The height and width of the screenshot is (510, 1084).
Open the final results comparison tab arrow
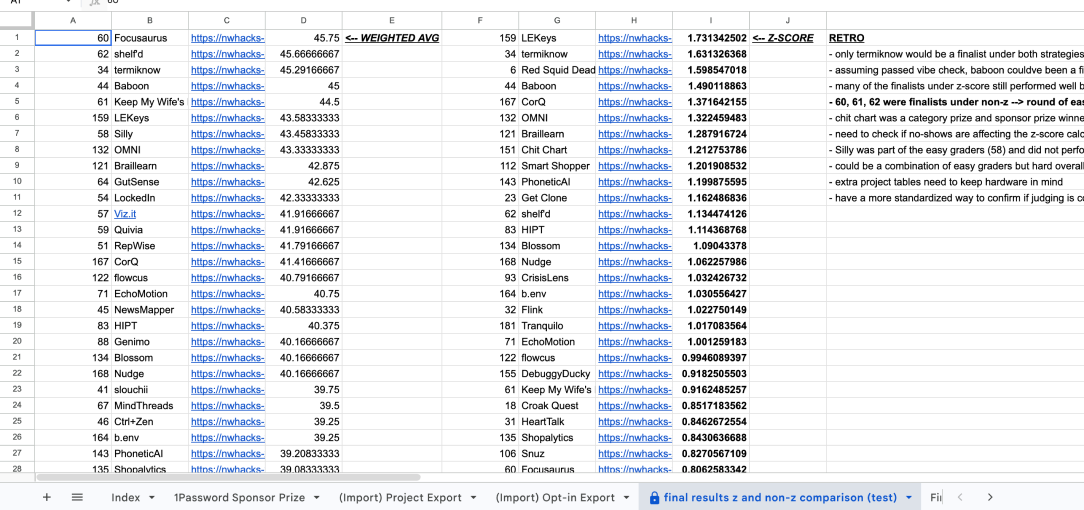(909, 498)
